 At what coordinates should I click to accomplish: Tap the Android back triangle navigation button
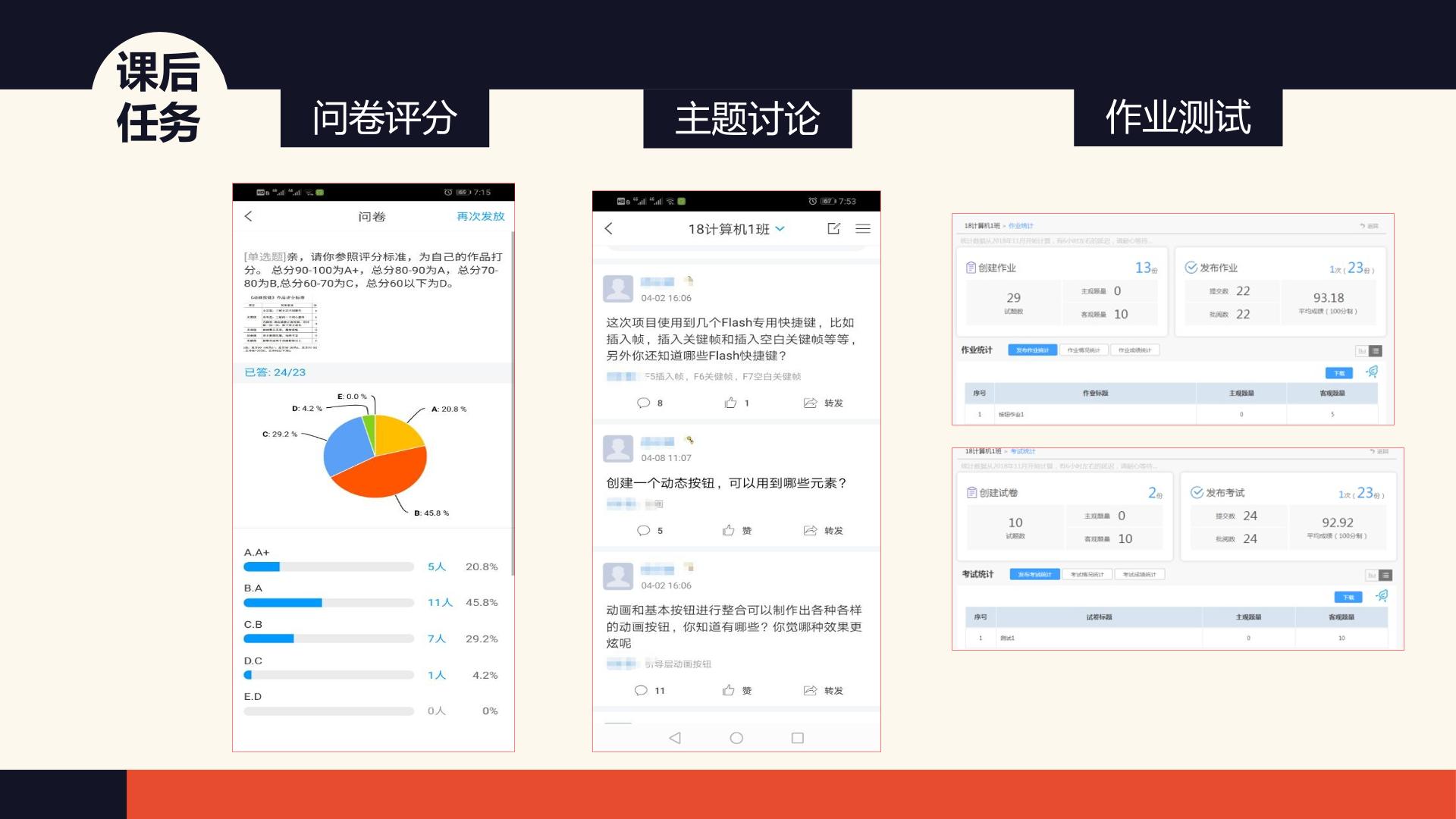(675, 738)
